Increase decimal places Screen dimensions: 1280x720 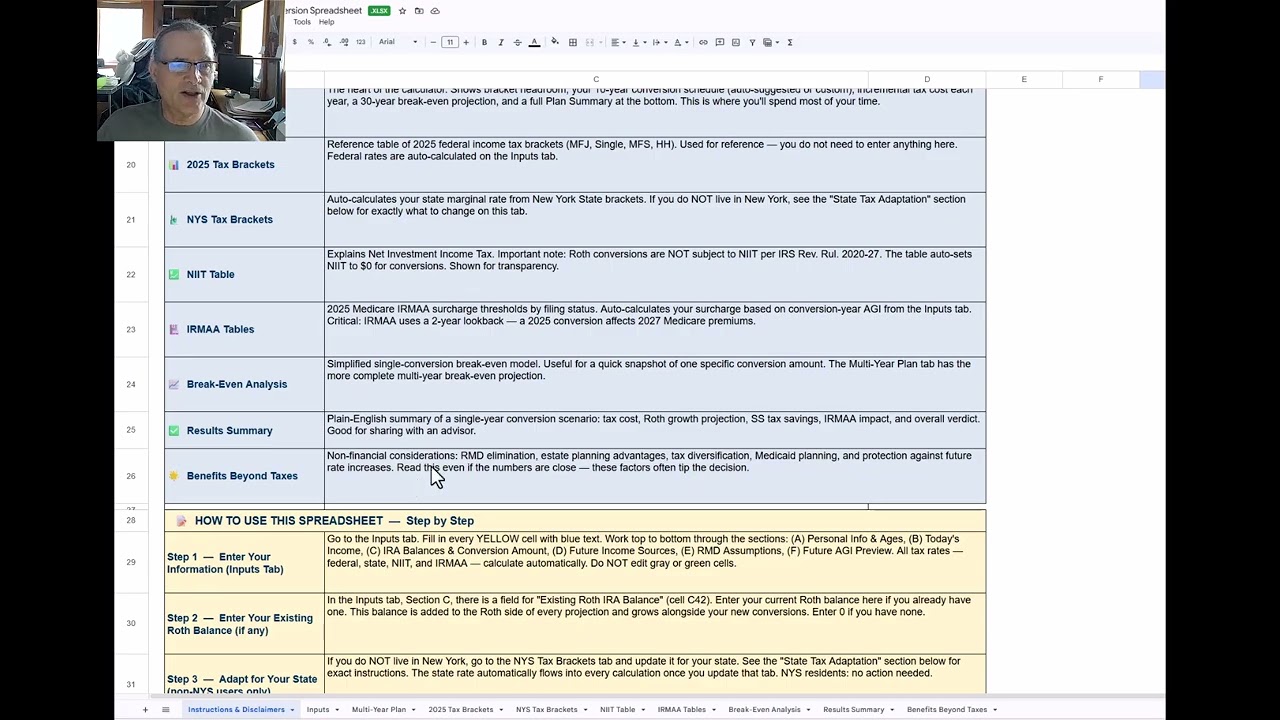pos(344,42)
